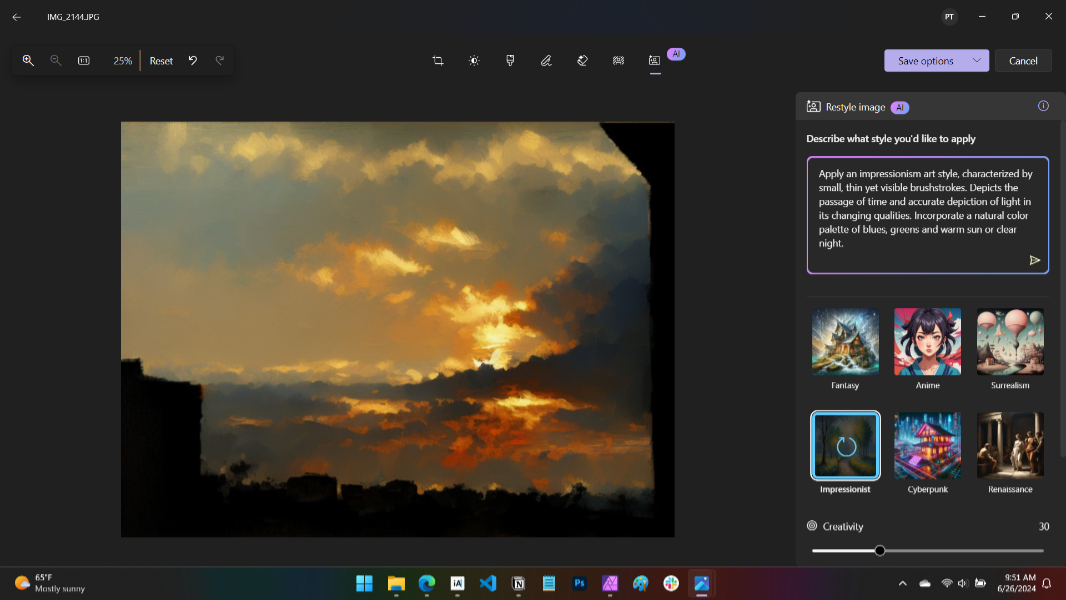Expand the Save options dropdown arrow
The image size is (1066, 600).
pos(976,61)
